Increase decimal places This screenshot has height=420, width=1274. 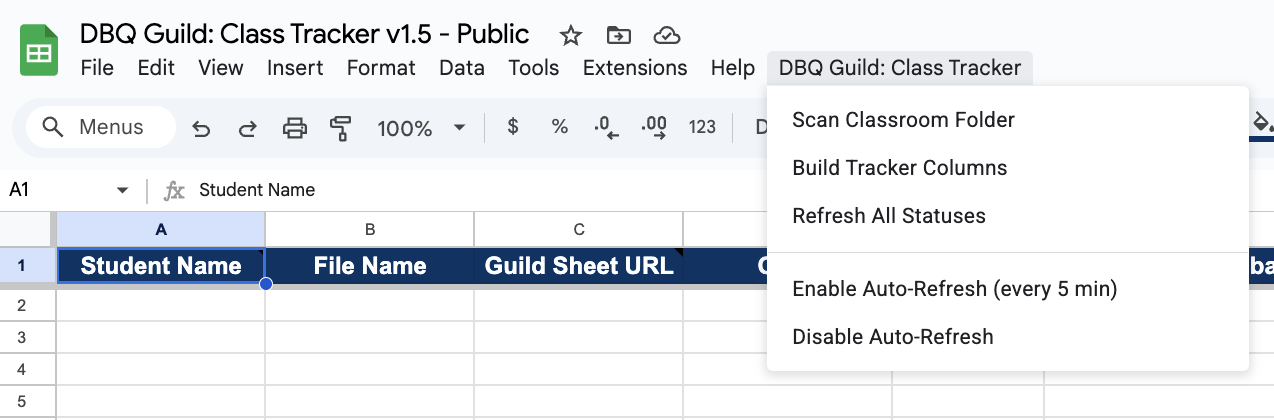coord(654,127)
